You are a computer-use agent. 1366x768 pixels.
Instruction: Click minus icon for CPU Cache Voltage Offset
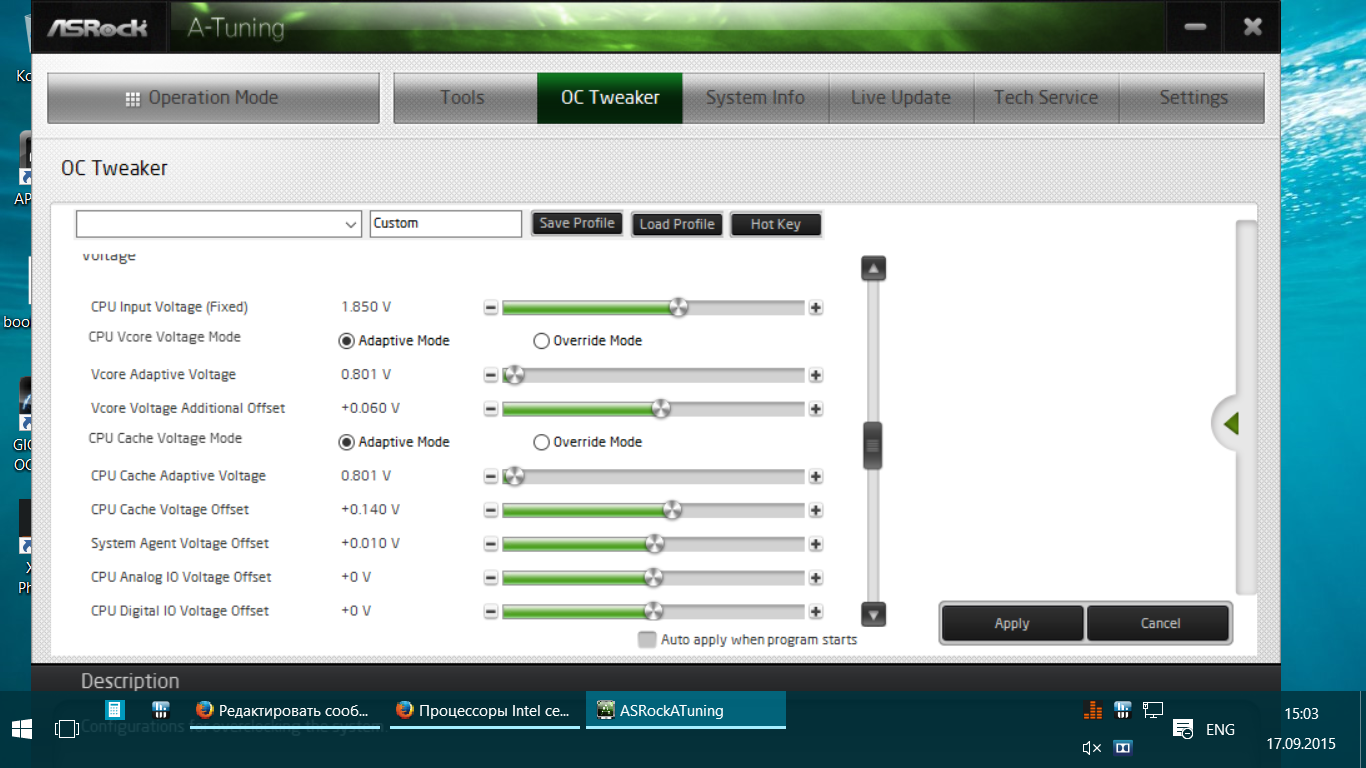click(x=490, y=511)
